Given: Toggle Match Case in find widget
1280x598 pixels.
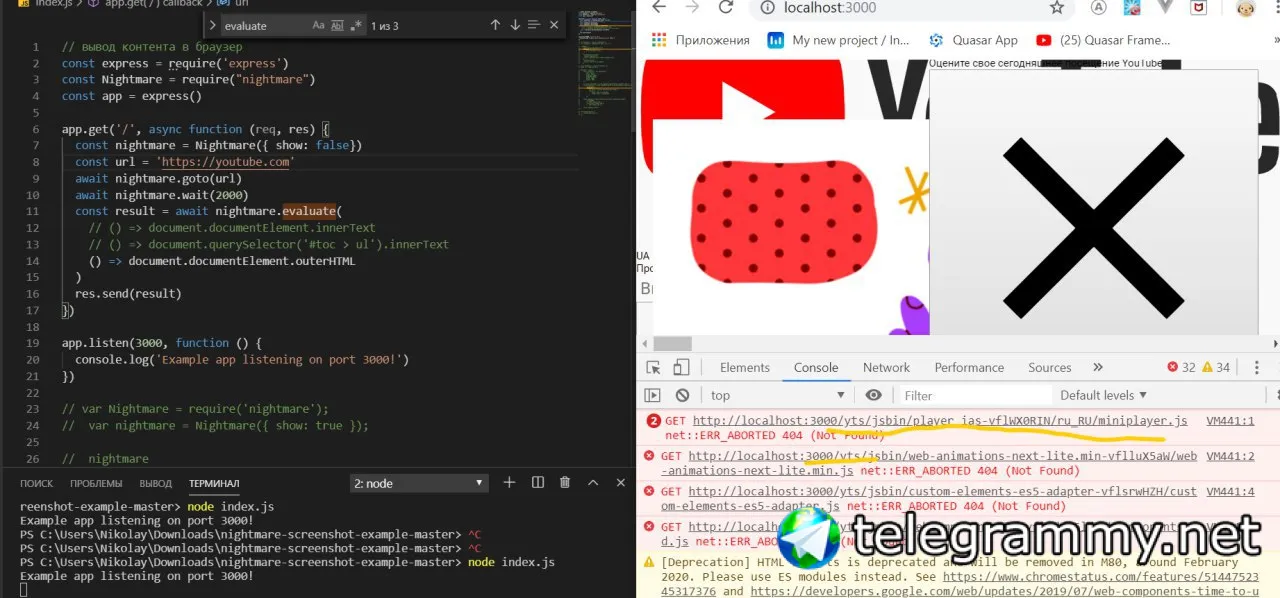Looking at the screenshot, I should 318,25.
